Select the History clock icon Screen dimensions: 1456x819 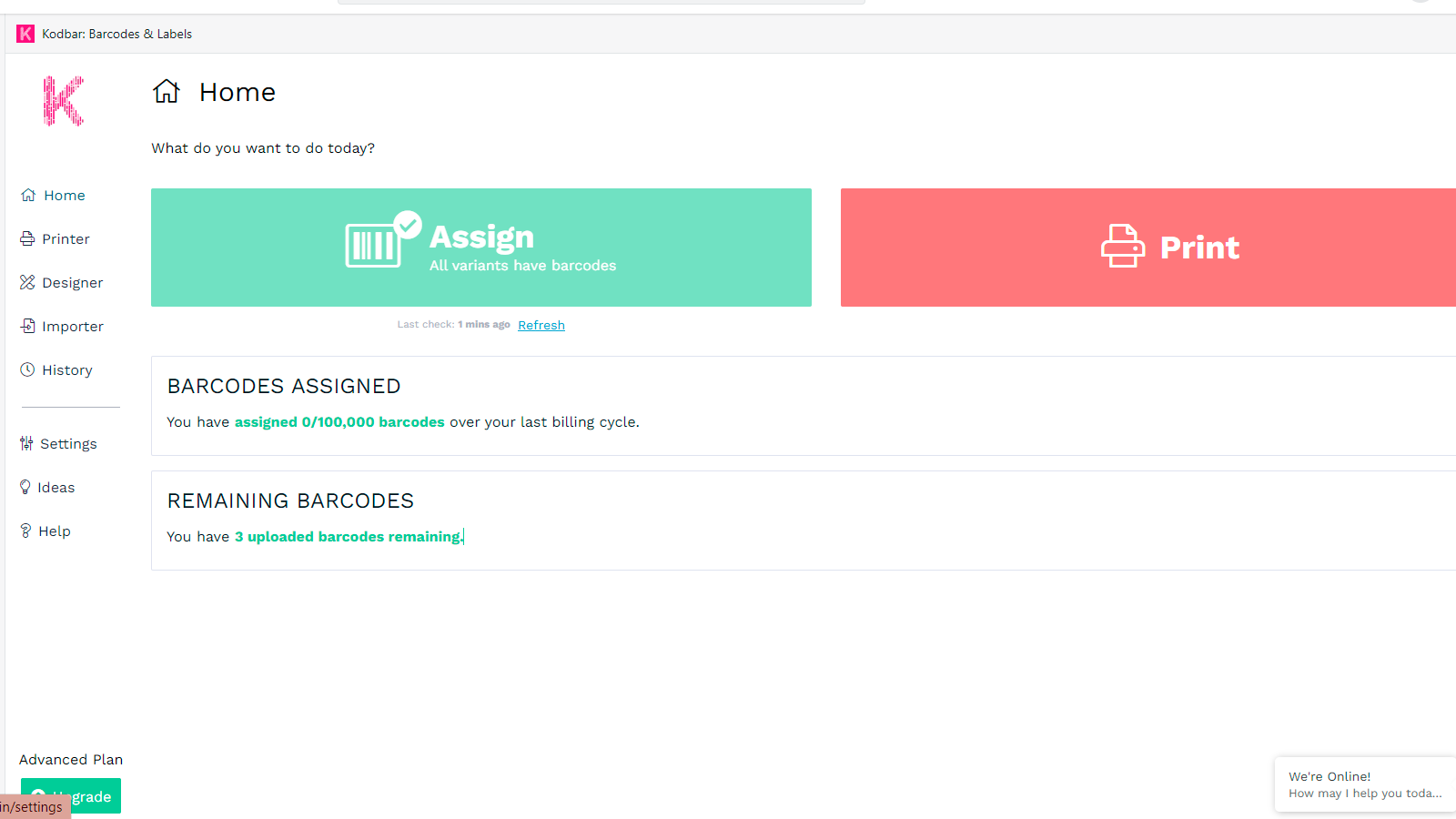26,369
